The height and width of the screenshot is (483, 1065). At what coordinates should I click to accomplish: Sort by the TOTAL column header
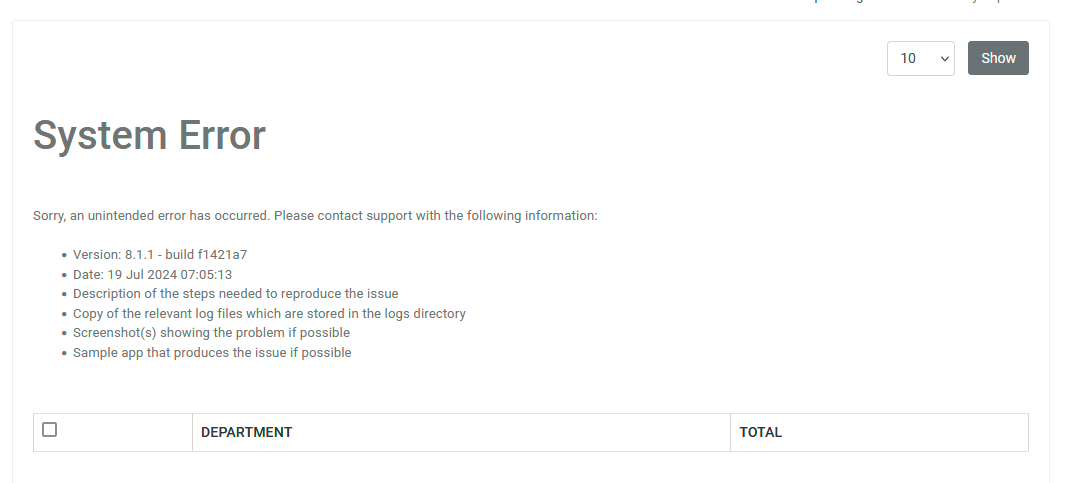(760, 432)
